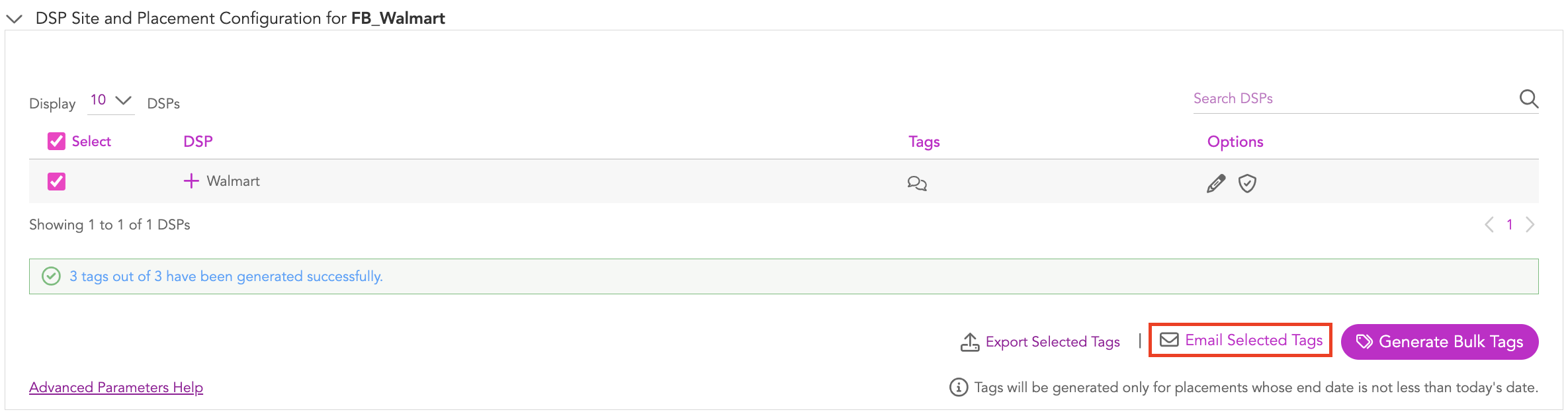This screenshot has width=1568, height=414.
Task: Open the tags chat icon for Walmart
Action: tap(917, 183)
